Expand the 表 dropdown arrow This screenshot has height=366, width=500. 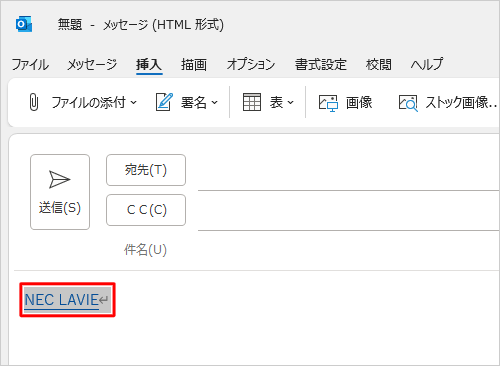[x=290, y=102]
